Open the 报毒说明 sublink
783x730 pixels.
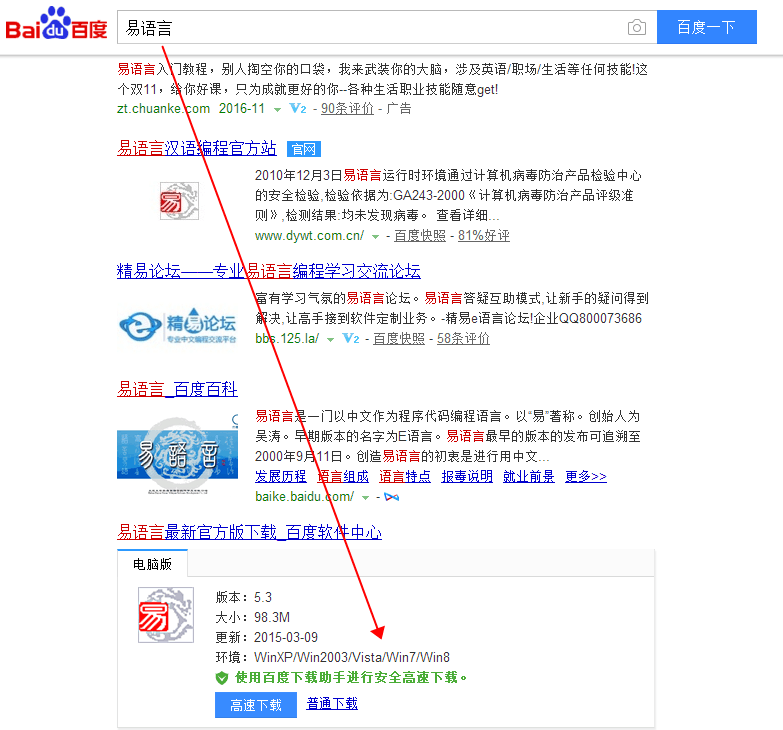pos(467,476)
